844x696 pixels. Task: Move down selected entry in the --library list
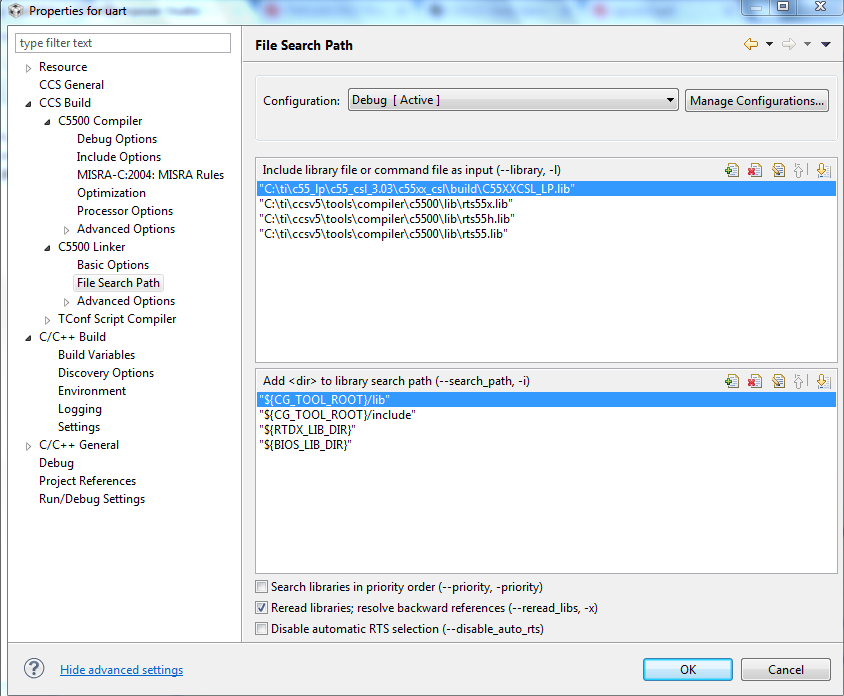[823, 171]
